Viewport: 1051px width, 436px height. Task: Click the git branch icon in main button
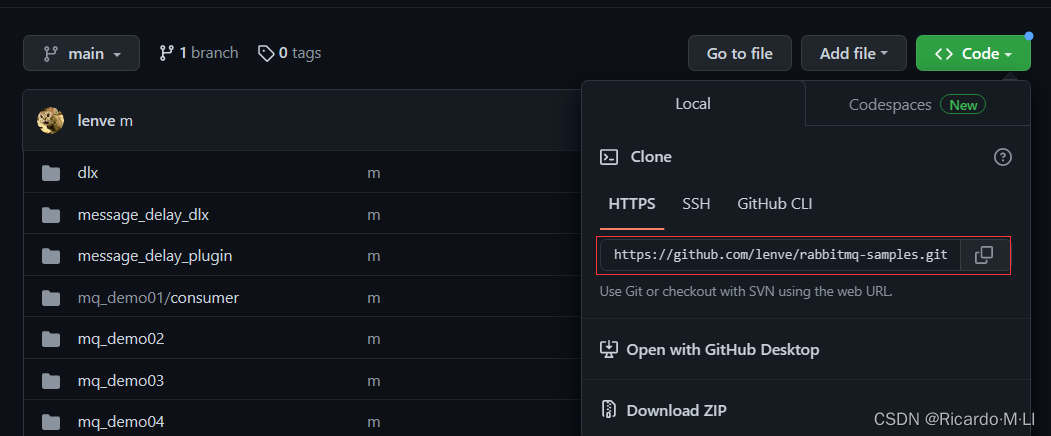coord(49,54)
